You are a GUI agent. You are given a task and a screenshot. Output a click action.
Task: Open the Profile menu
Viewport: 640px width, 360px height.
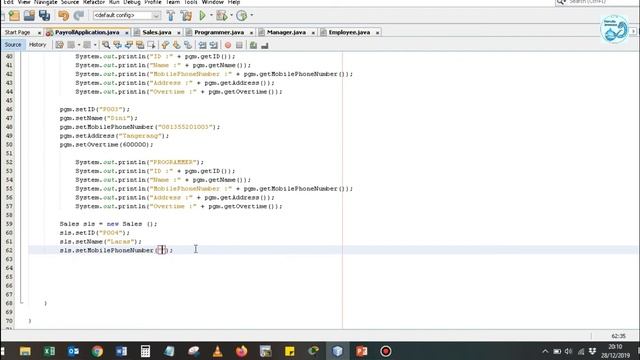tap(153, 2)
